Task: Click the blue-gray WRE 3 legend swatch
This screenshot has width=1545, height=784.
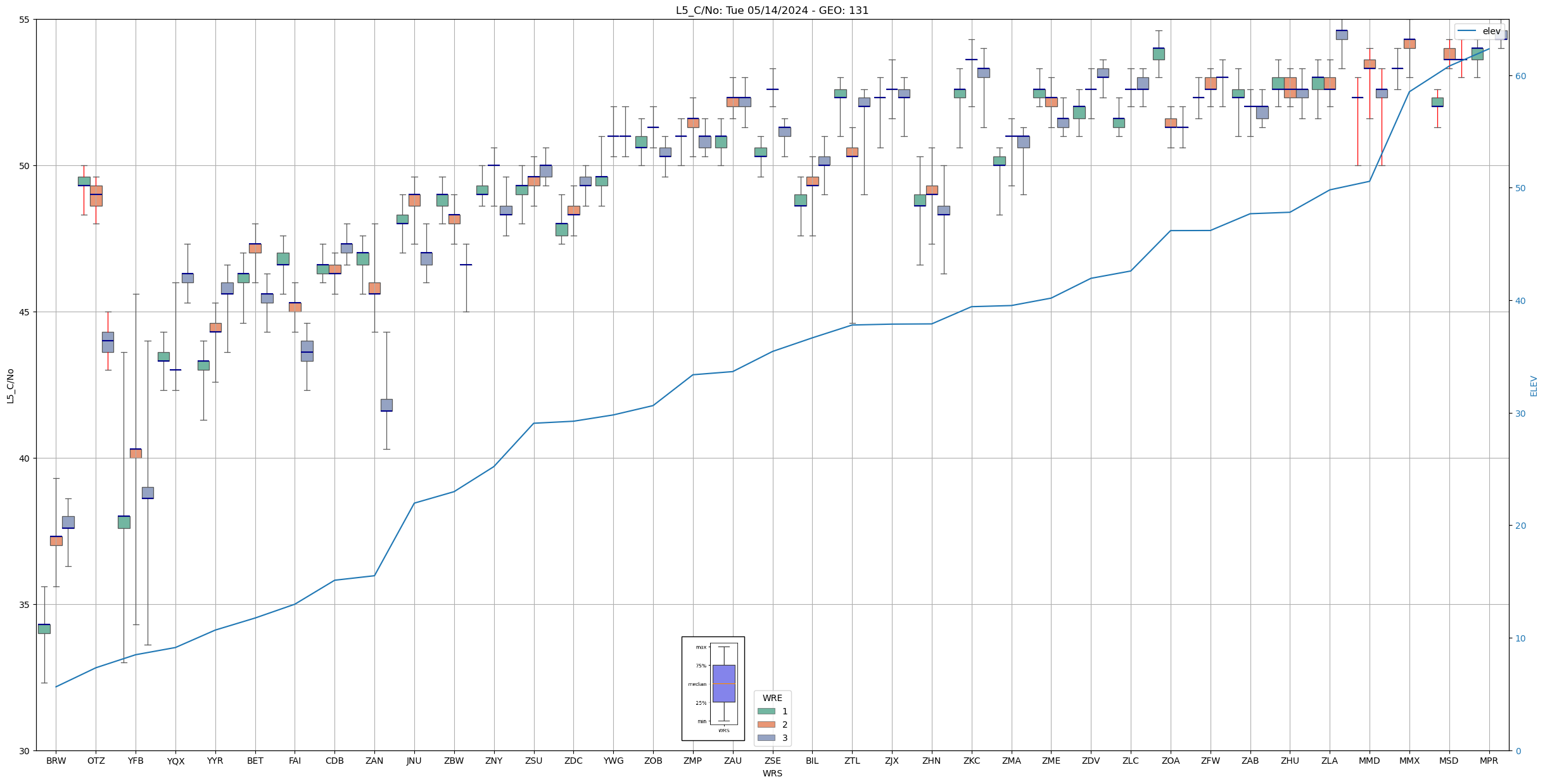Action: [766, 738]
